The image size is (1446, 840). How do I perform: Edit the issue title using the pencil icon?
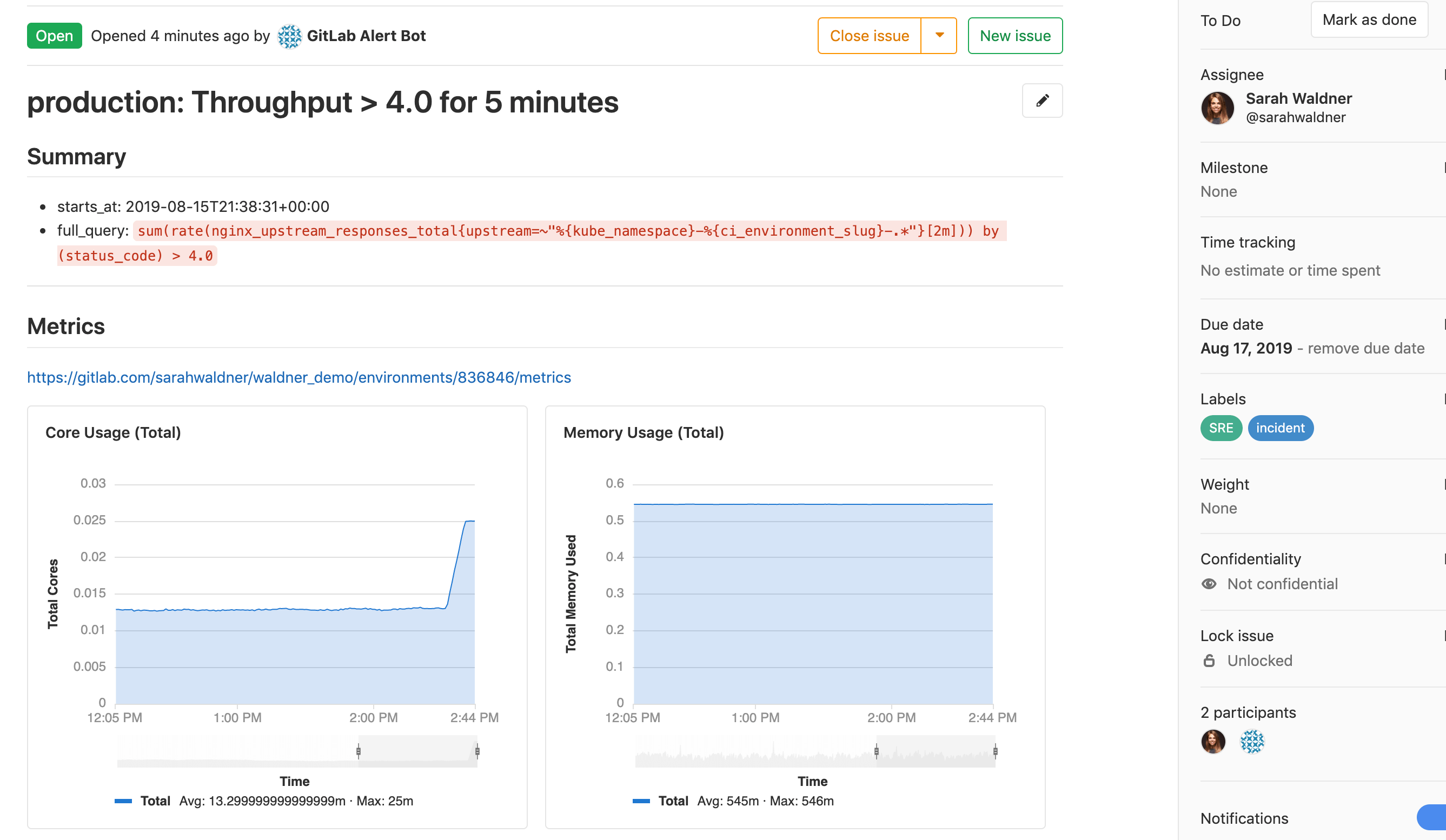(x=1042, y=101)
